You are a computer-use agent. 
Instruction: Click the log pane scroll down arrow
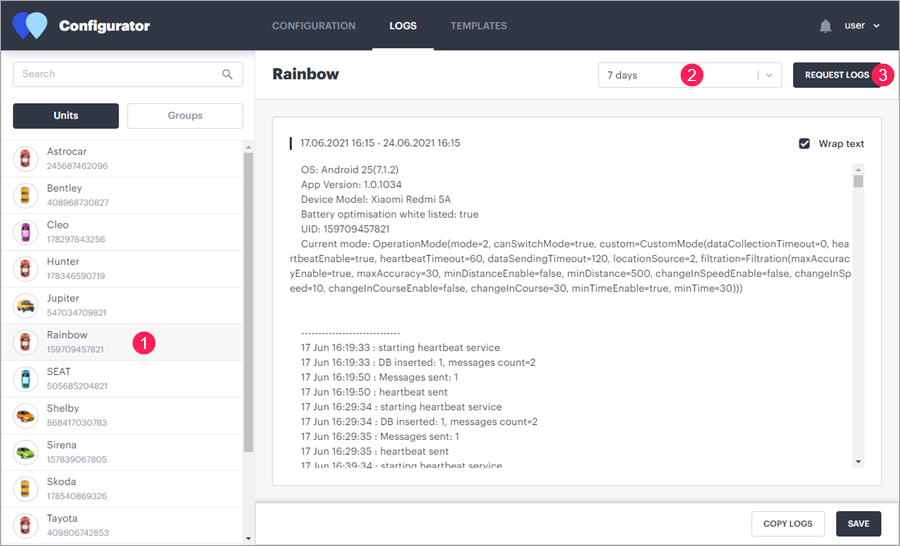[858, 462]
